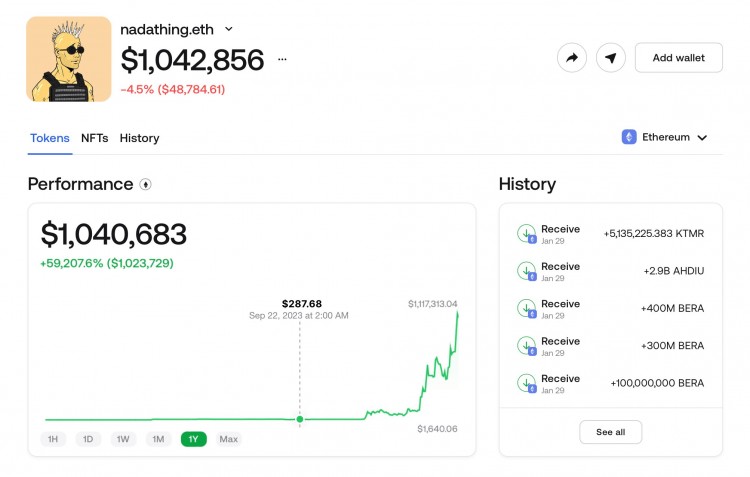This screenshot has height=477, width=750.
Task: Open the Ethereum network selector
Action: [665, 137]
